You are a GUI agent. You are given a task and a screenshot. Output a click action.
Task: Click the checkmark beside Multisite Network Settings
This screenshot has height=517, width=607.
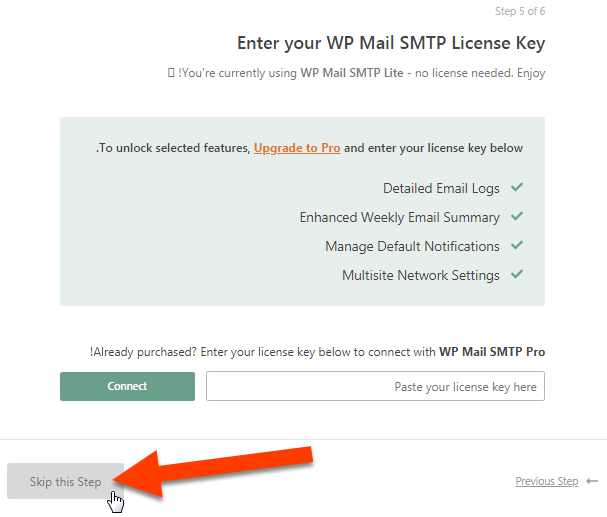point(517,274)
